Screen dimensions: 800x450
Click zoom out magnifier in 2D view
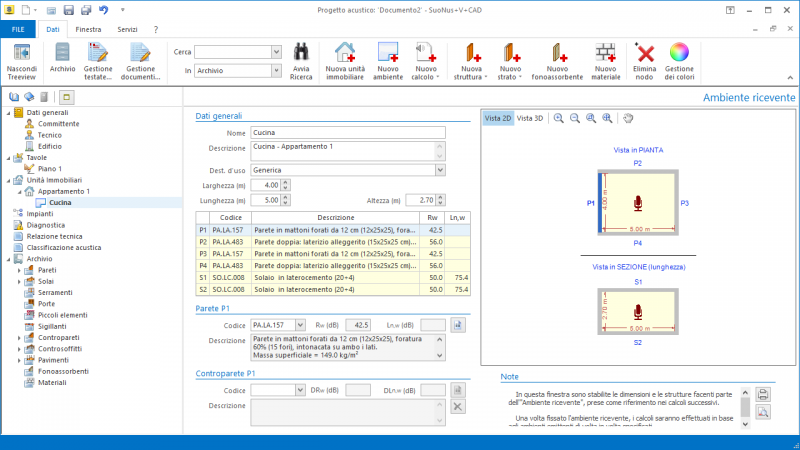tap(575, 118)
